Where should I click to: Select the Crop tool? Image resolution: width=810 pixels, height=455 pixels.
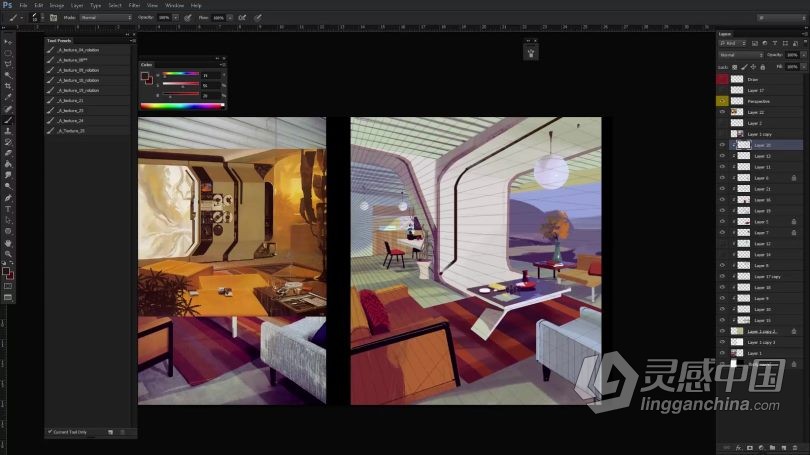point(8,86)
